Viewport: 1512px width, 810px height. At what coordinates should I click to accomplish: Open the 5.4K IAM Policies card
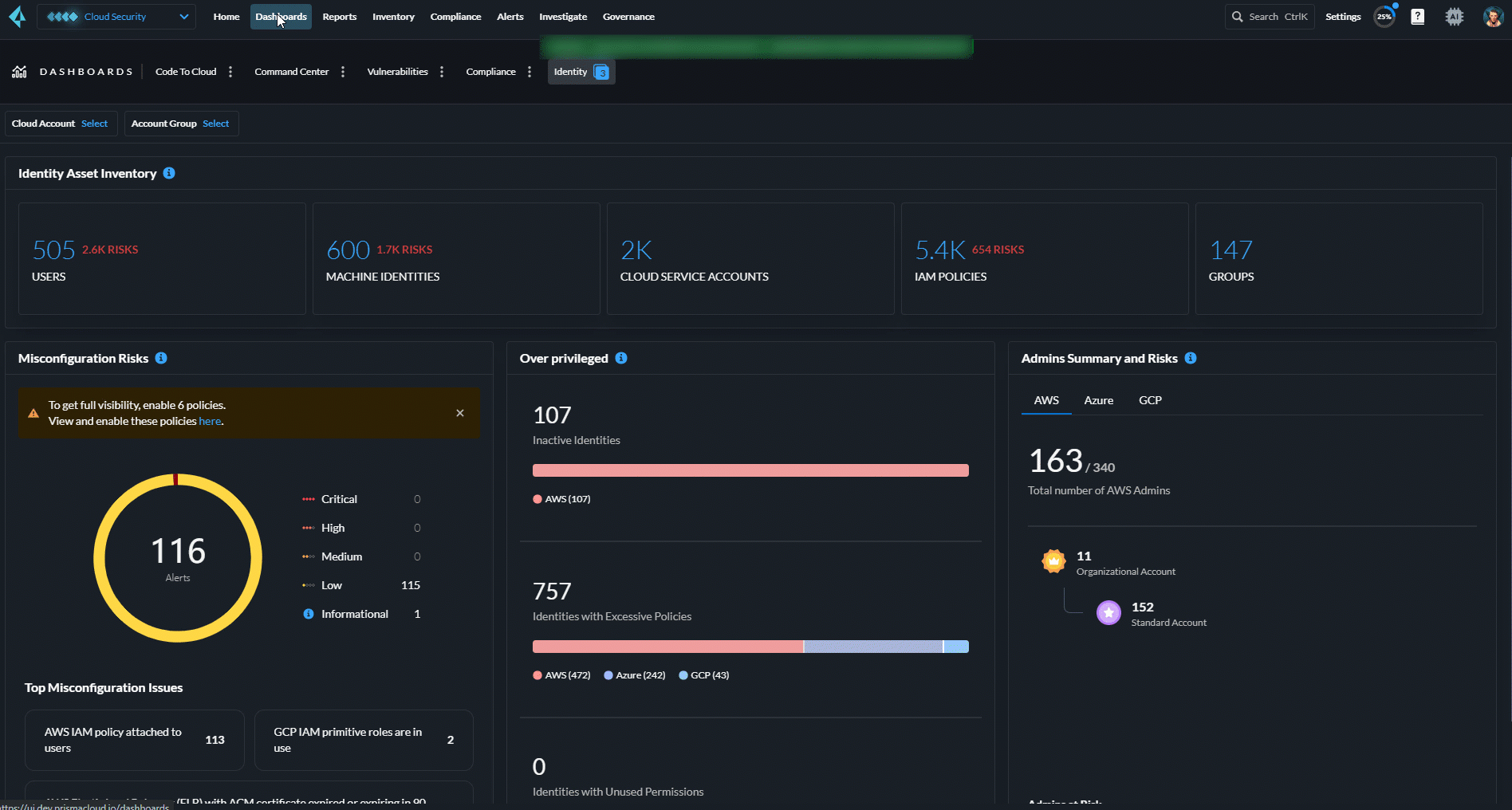[x=1045, y=258]
